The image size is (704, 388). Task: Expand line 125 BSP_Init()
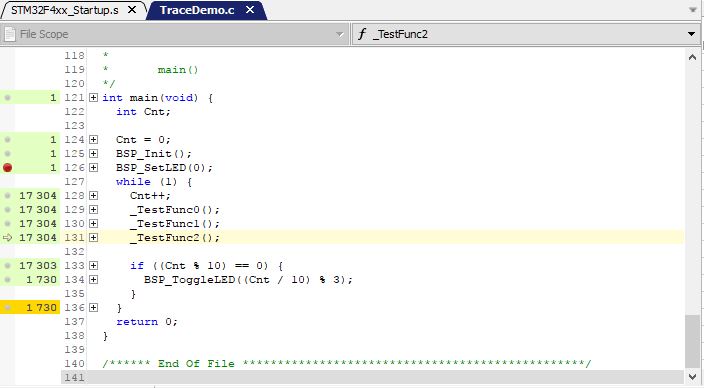coord(93,154)
